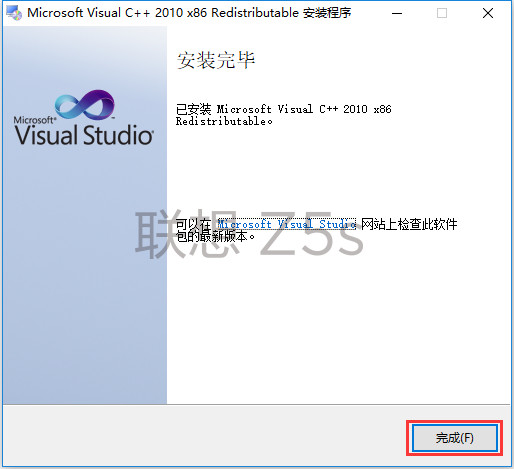Open the Microsoft Visual Studio website link
The height and width of the screenshot is (469, 514).
[287, 224]
